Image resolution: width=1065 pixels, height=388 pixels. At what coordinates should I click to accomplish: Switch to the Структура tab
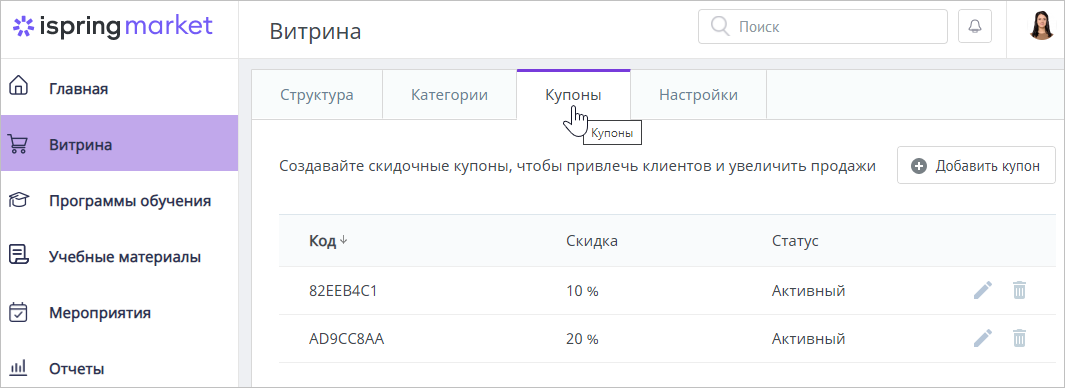pyautogui.click(x=317, y=95)
